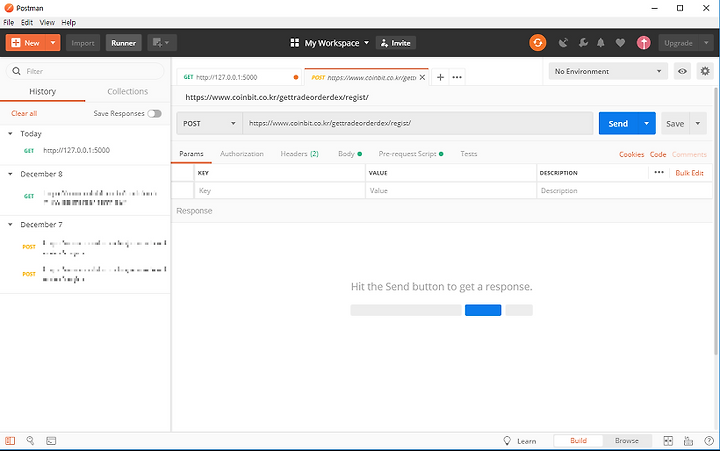Open the wrench settings icon

(583, 43)
